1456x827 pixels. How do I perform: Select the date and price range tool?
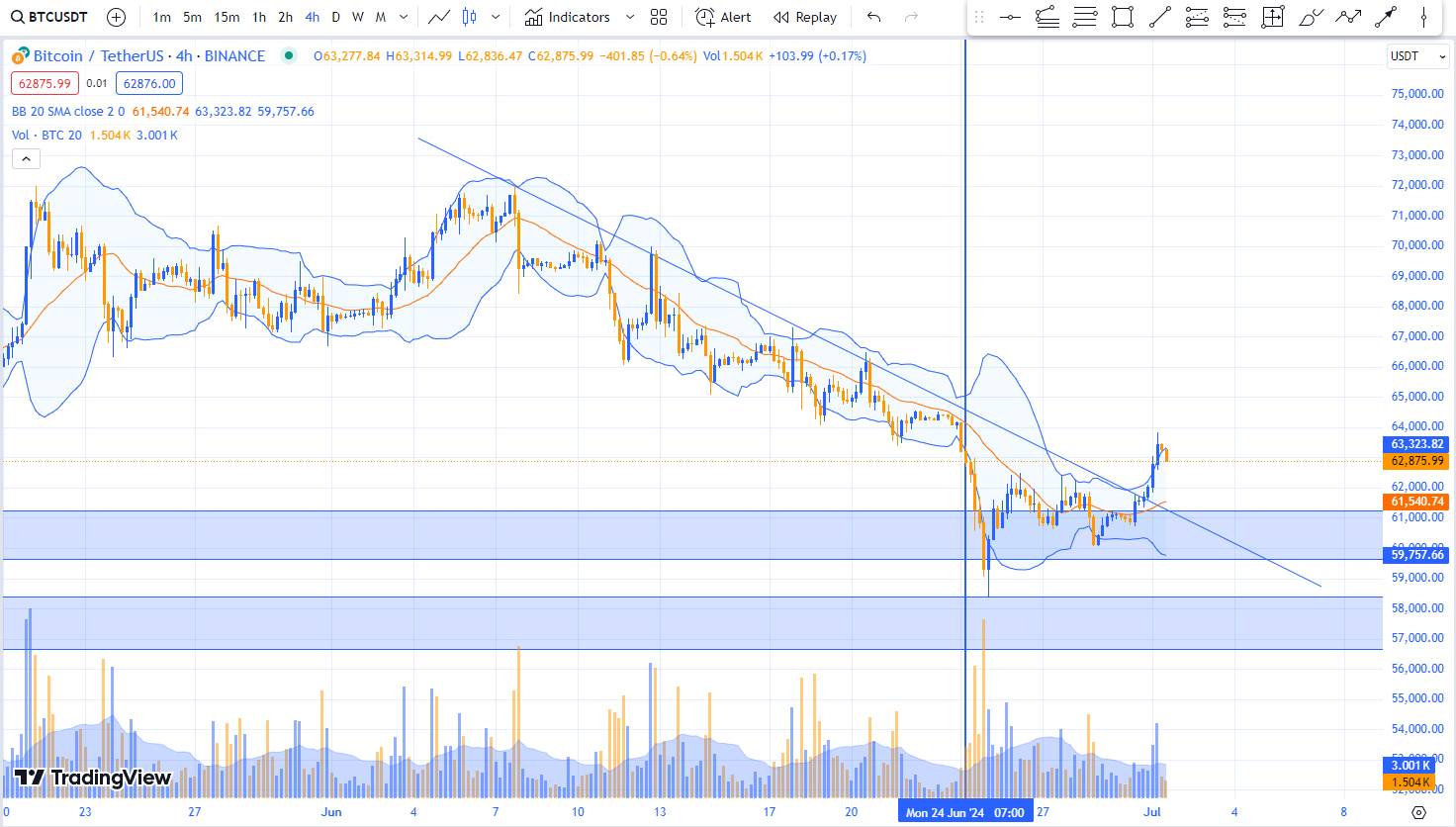coord(1273,17)
